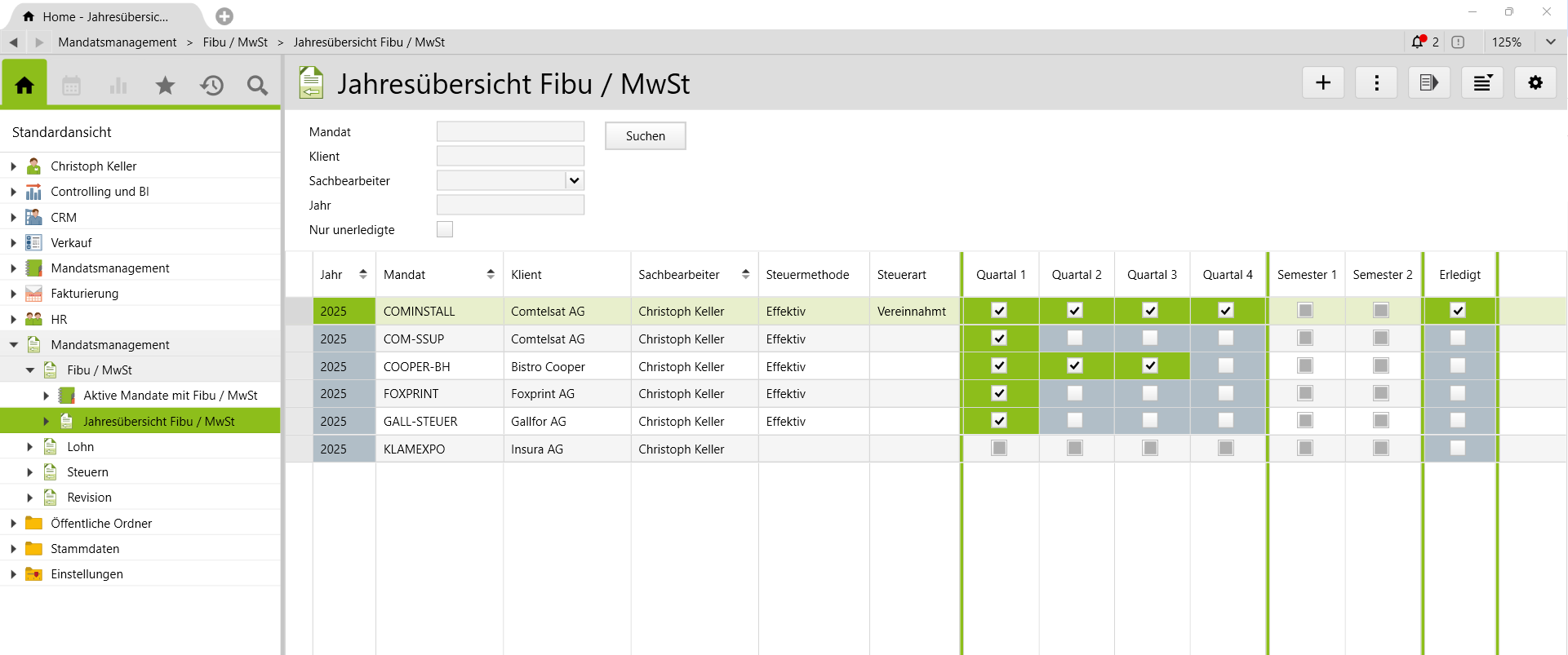Toggle Semester 1 checkbox for KLAMEXPO
This screenshot has height=655, width=1568.
(1305, 448)
